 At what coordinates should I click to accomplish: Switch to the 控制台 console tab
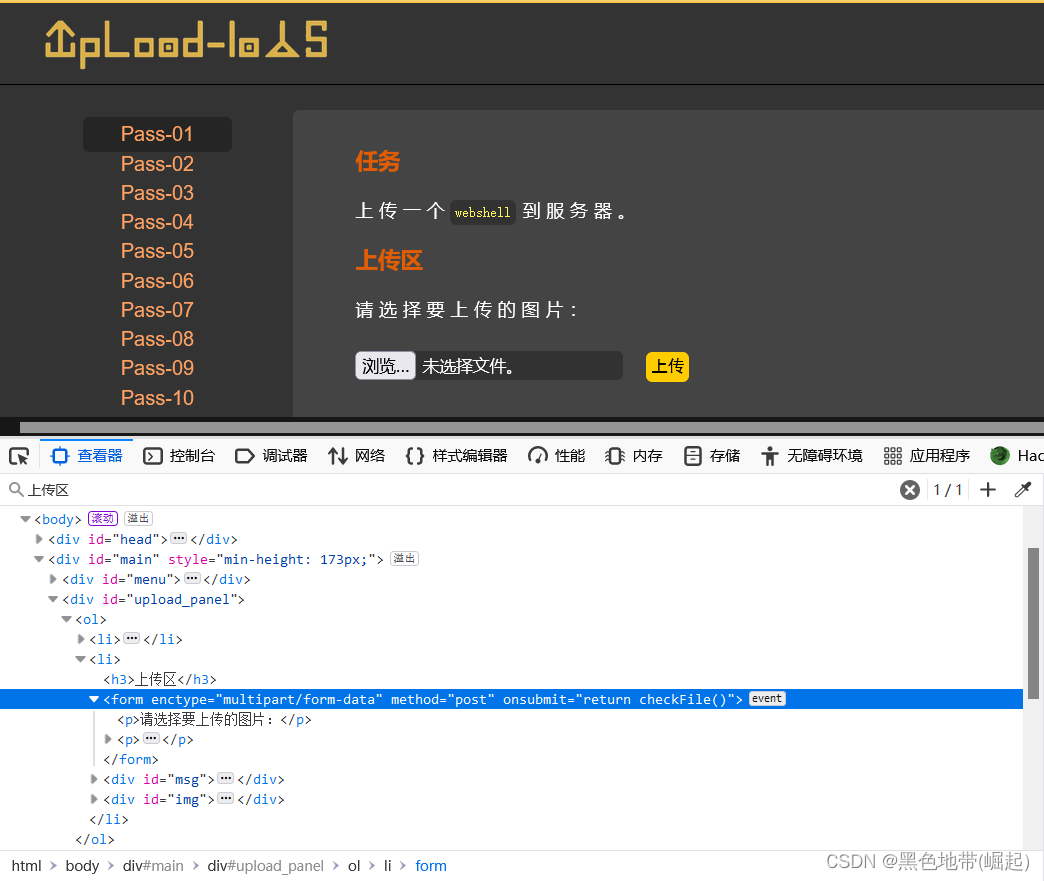(x=179, y=456)
